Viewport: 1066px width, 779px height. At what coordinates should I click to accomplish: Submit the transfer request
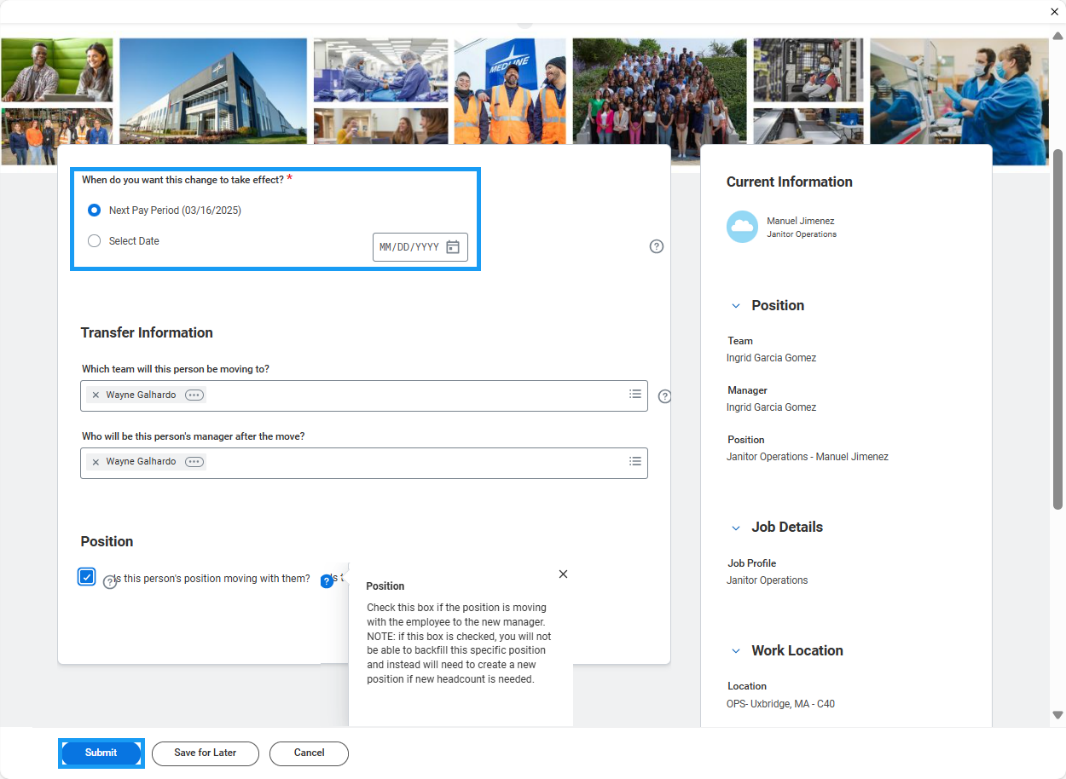coord(101,753)
